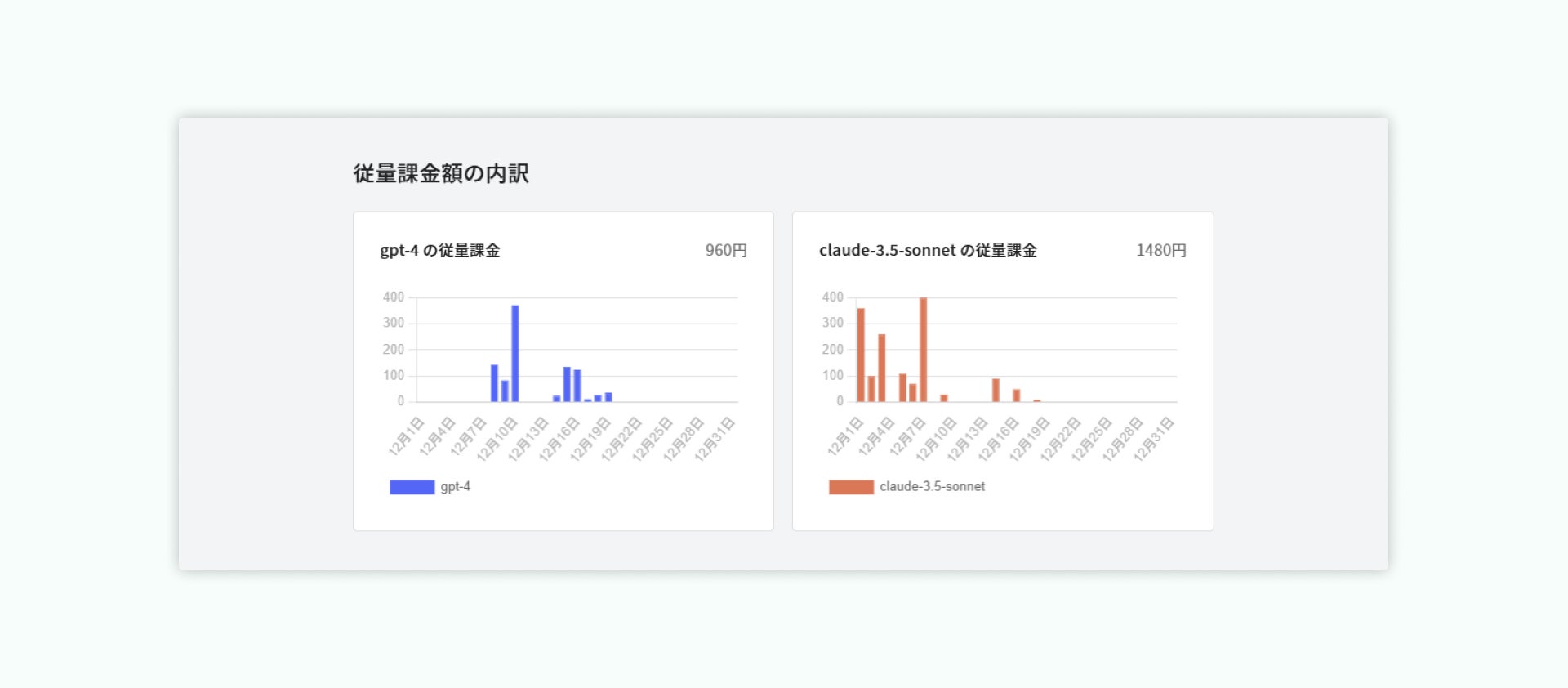
Task: Click the heading 従量課金額の内訳
Action: pos(441,173)
